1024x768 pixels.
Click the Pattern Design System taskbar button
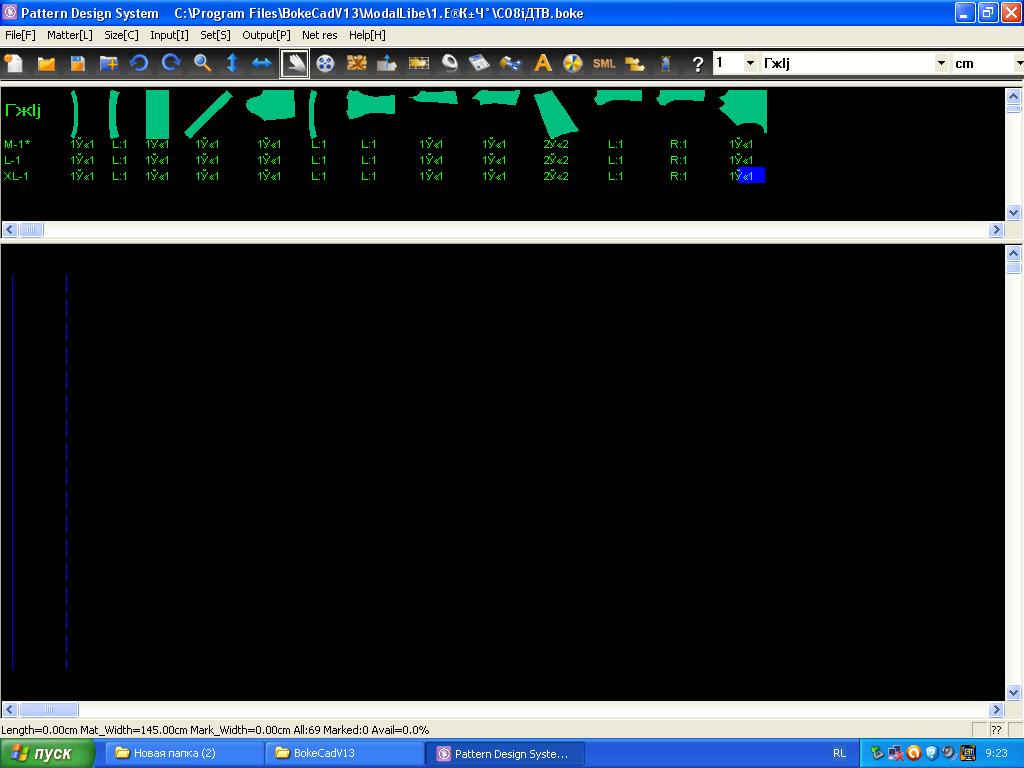(x=505, y=754)
